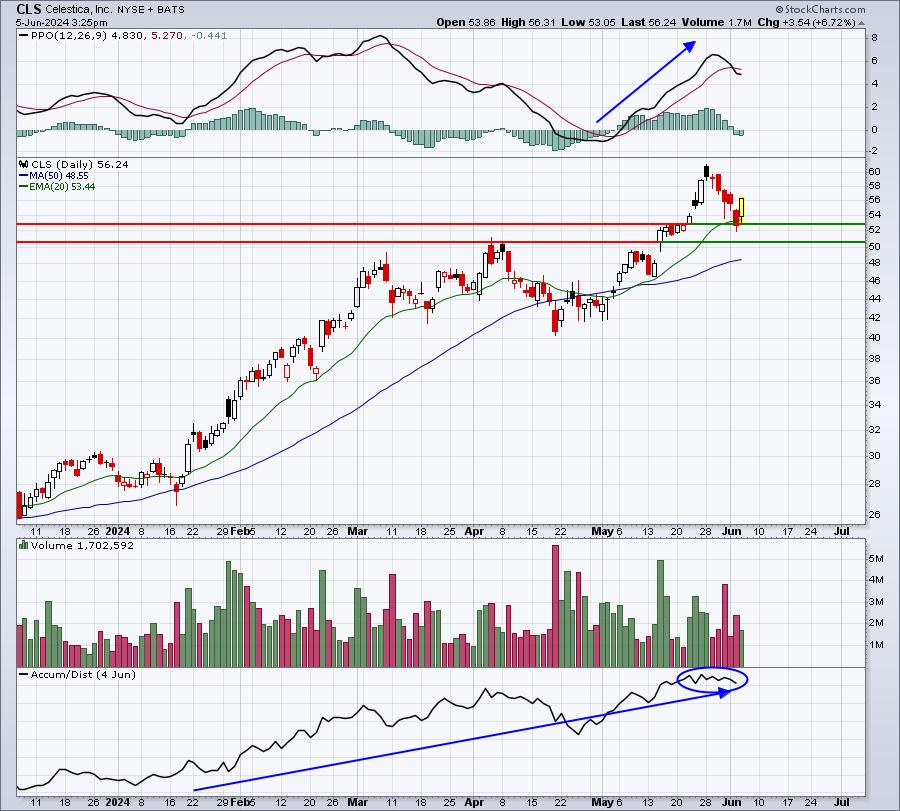Image resolution: width=900 pixels, height=811 pixels.
Task: Click the Jun label on price chart axis
Action: (731, 531)
